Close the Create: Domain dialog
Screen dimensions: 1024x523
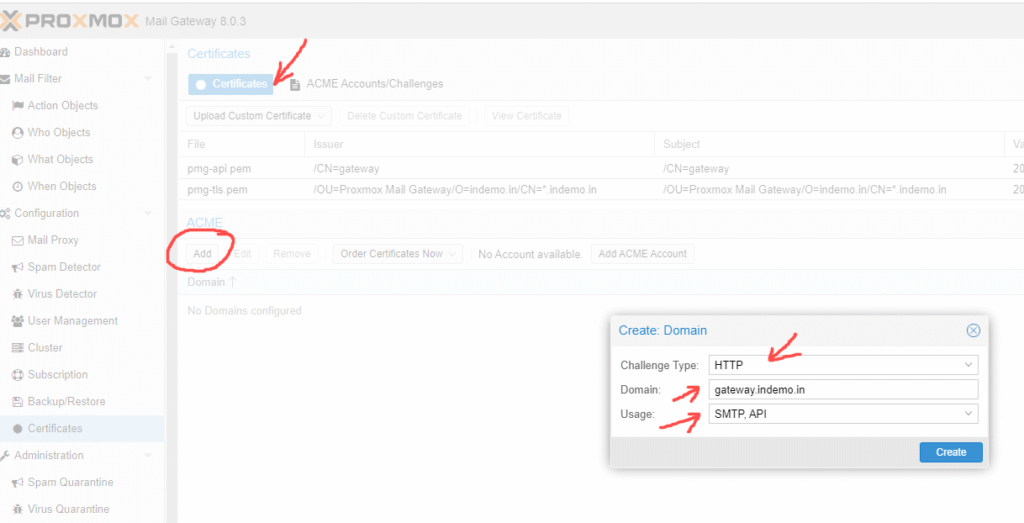coord(973,330)
